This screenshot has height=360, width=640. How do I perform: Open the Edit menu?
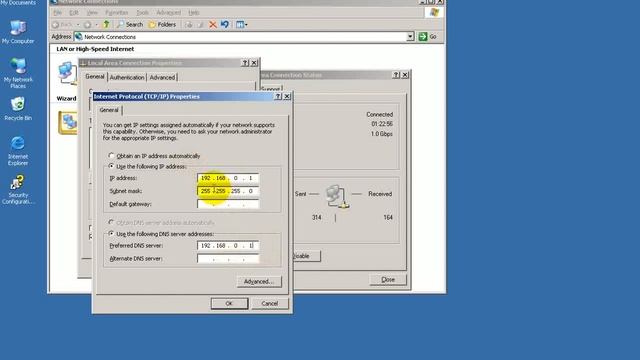pyautogui.click(x=73, y=13)
